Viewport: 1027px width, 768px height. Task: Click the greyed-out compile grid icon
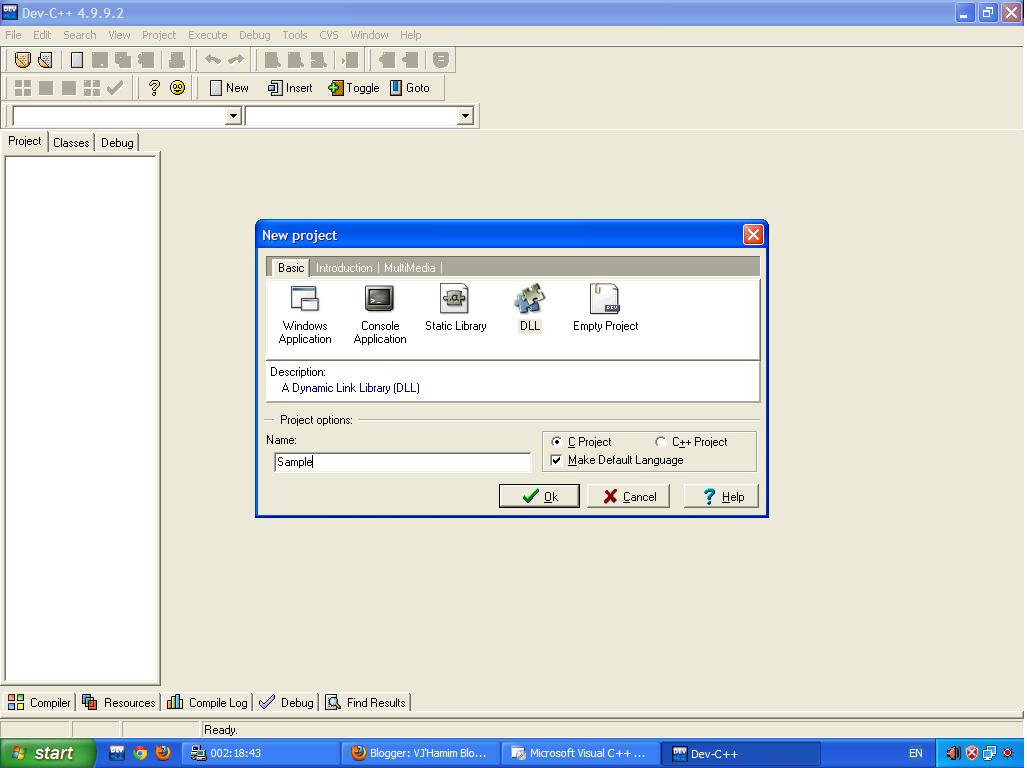(23, 88)
